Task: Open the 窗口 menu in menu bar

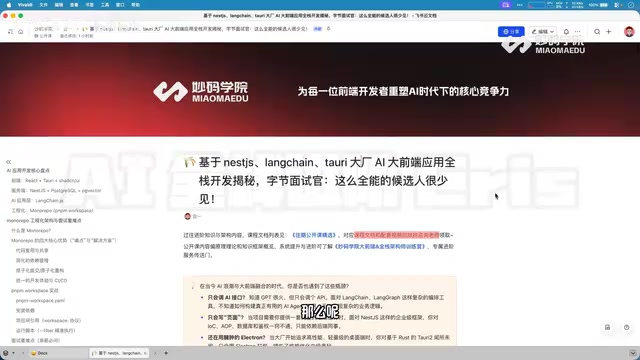Action: [120, 5]
